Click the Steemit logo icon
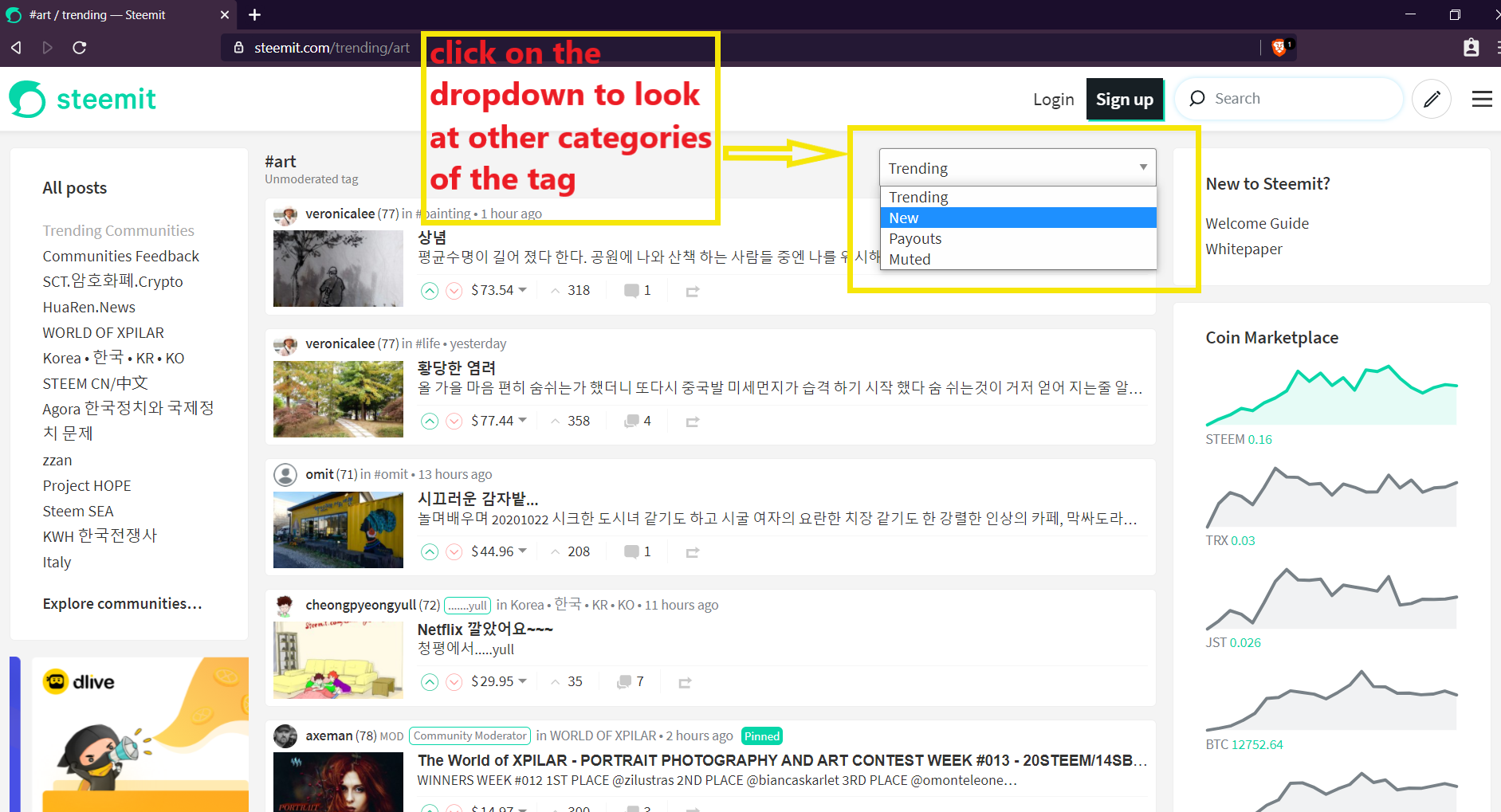This screenshot has height=812, width=1501. point(27,99)
